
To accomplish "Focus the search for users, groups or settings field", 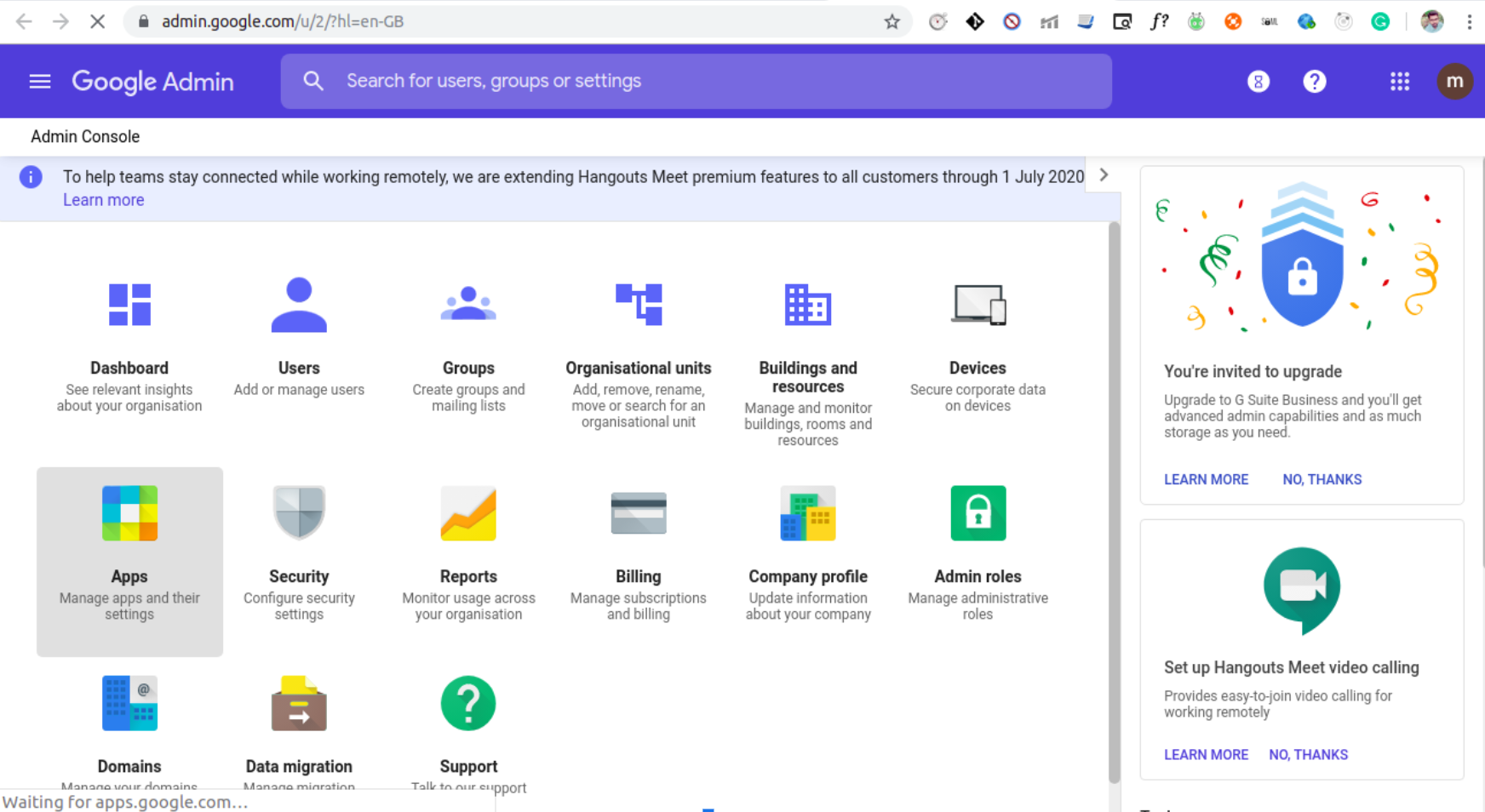I will (x=697, y=81).
